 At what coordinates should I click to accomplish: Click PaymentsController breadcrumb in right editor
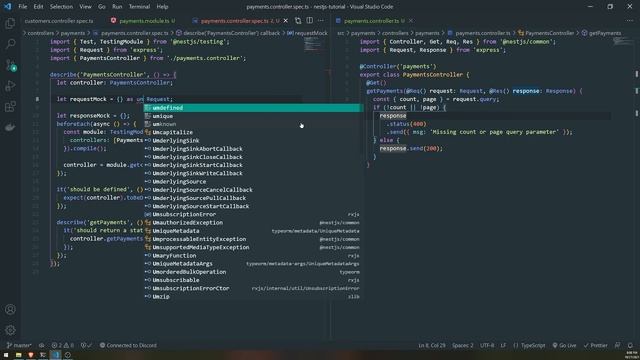(546, 33)
